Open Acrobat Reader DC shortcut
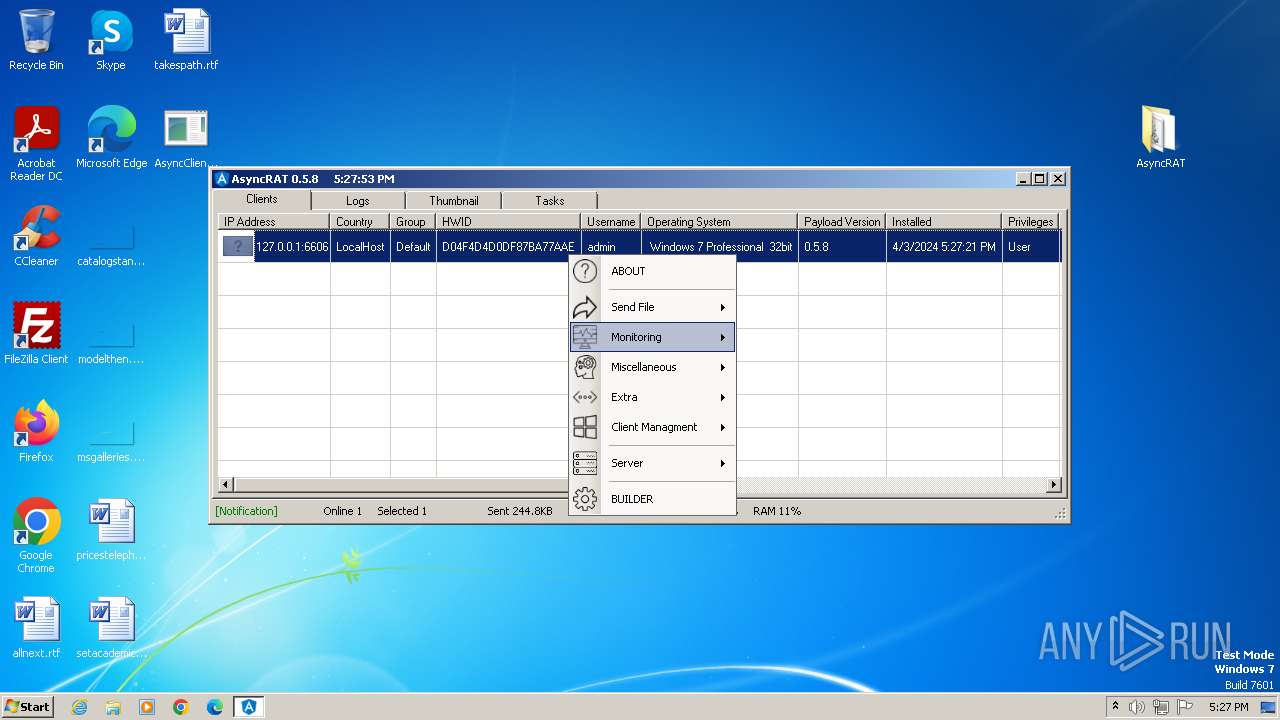The height and width of the screenshot is (720, 1280). tap(36, 144)
